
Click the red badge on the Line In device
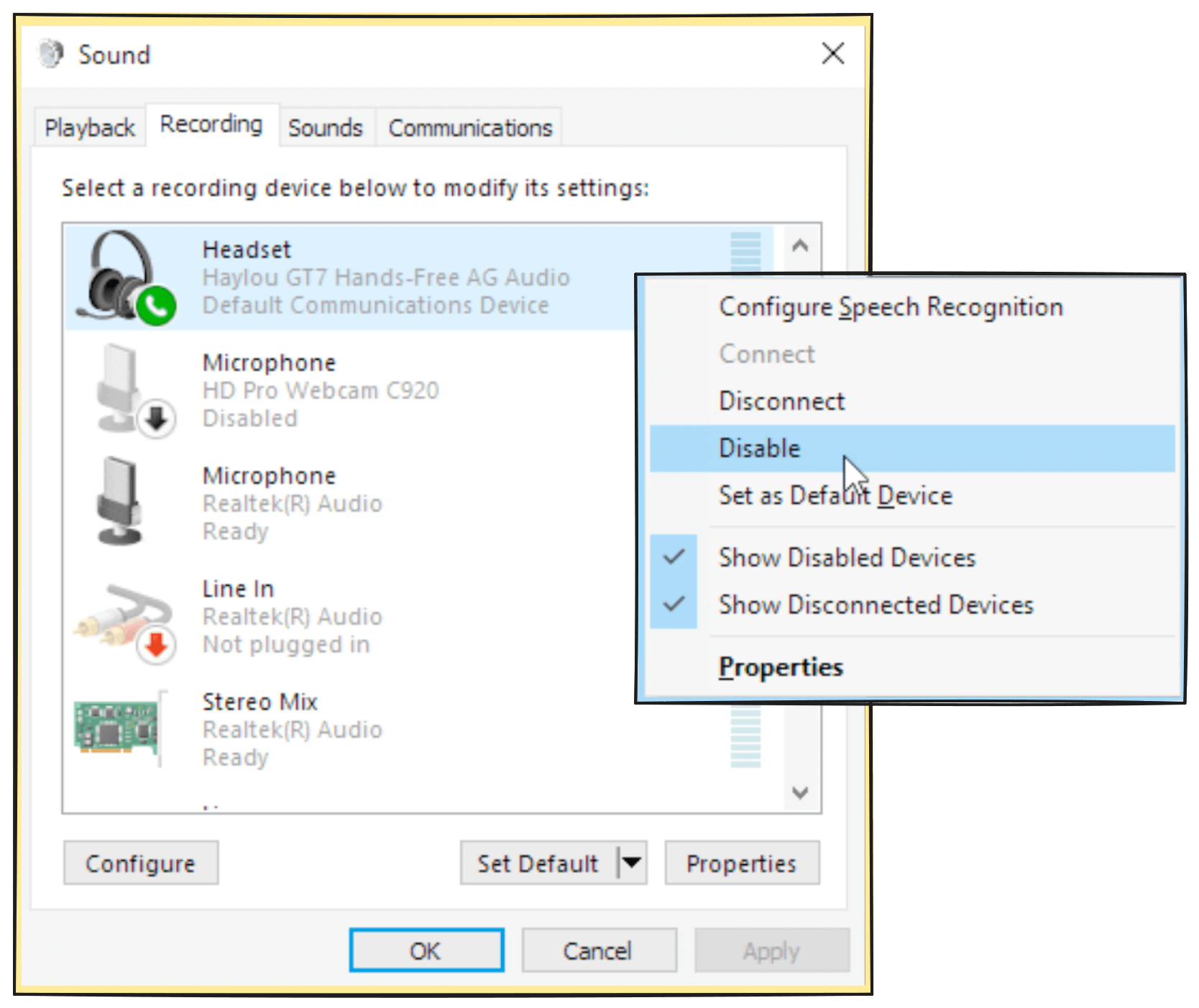pos(155,645)
